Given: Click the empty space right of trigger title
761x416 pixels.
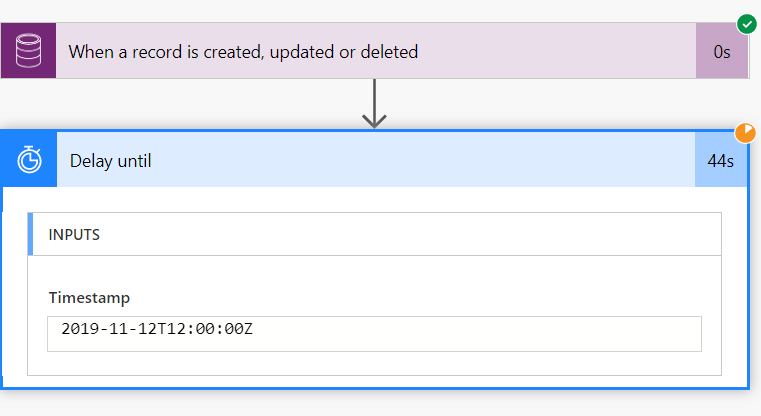Looking at the screenshot, I should click(x=557, y=50).
